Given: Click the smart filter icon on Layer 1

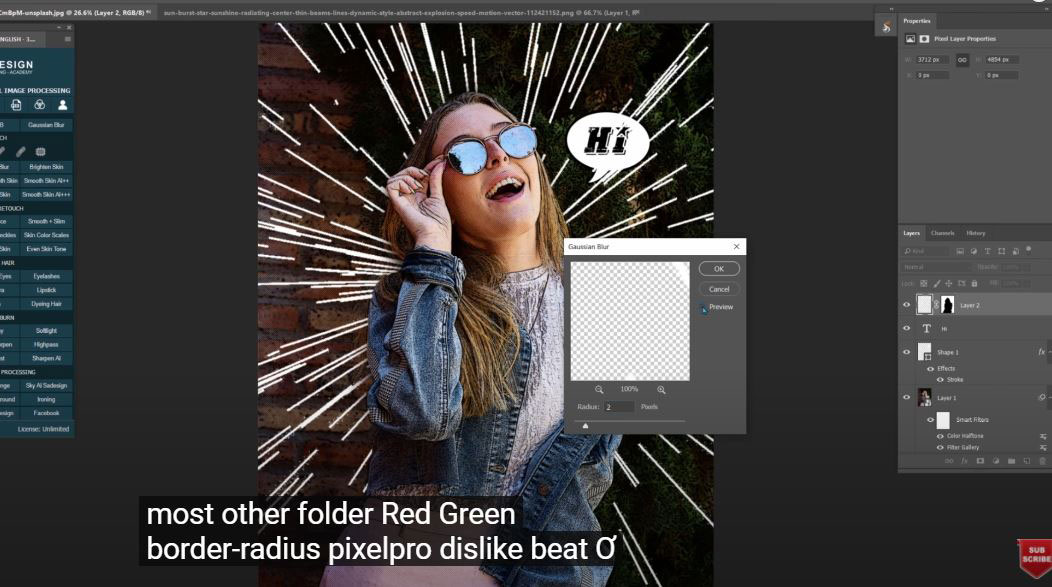Looking at the screenshot, I should coord(1042,397).
